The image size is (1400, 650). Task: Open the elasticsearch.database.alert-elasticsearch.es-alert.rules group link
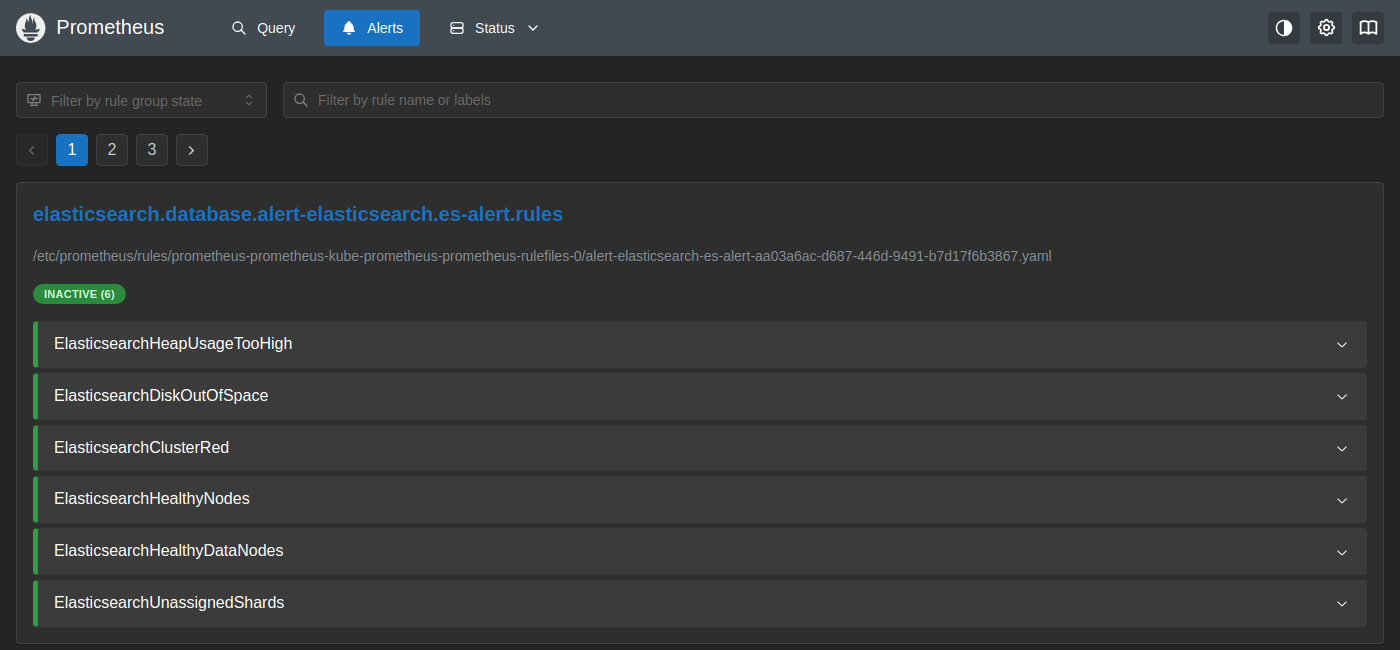coord(298,214)
